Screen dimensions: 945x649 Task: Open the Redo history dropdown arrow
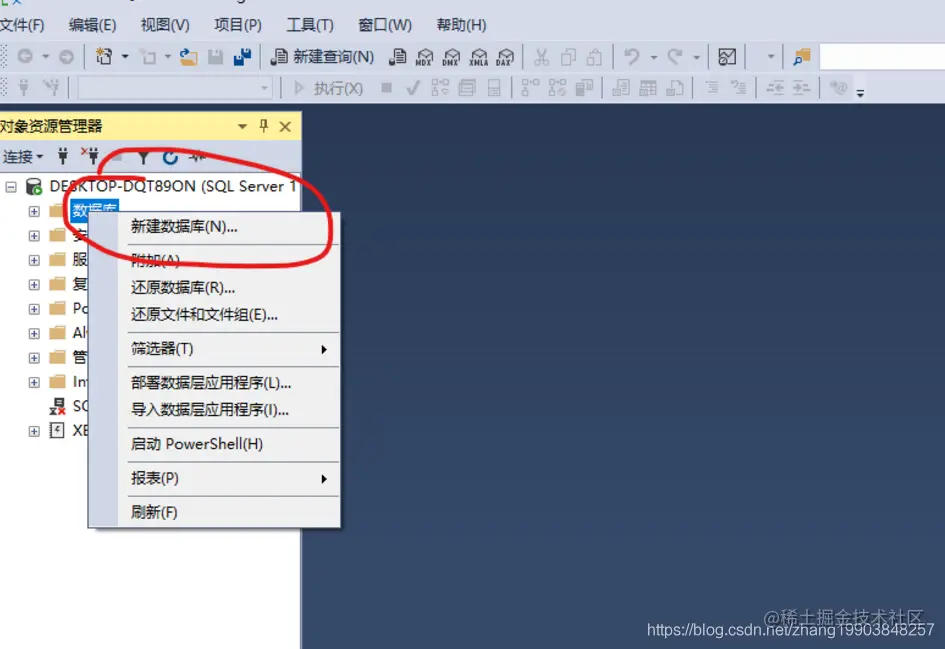click(696, 58)
